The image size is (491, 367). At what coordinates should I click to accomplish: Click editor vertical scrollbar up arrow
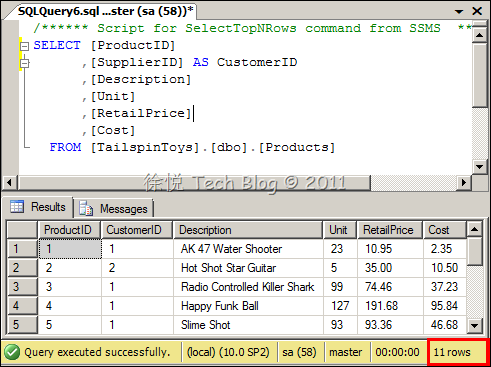pyautogui.click(x=480, y=35)
